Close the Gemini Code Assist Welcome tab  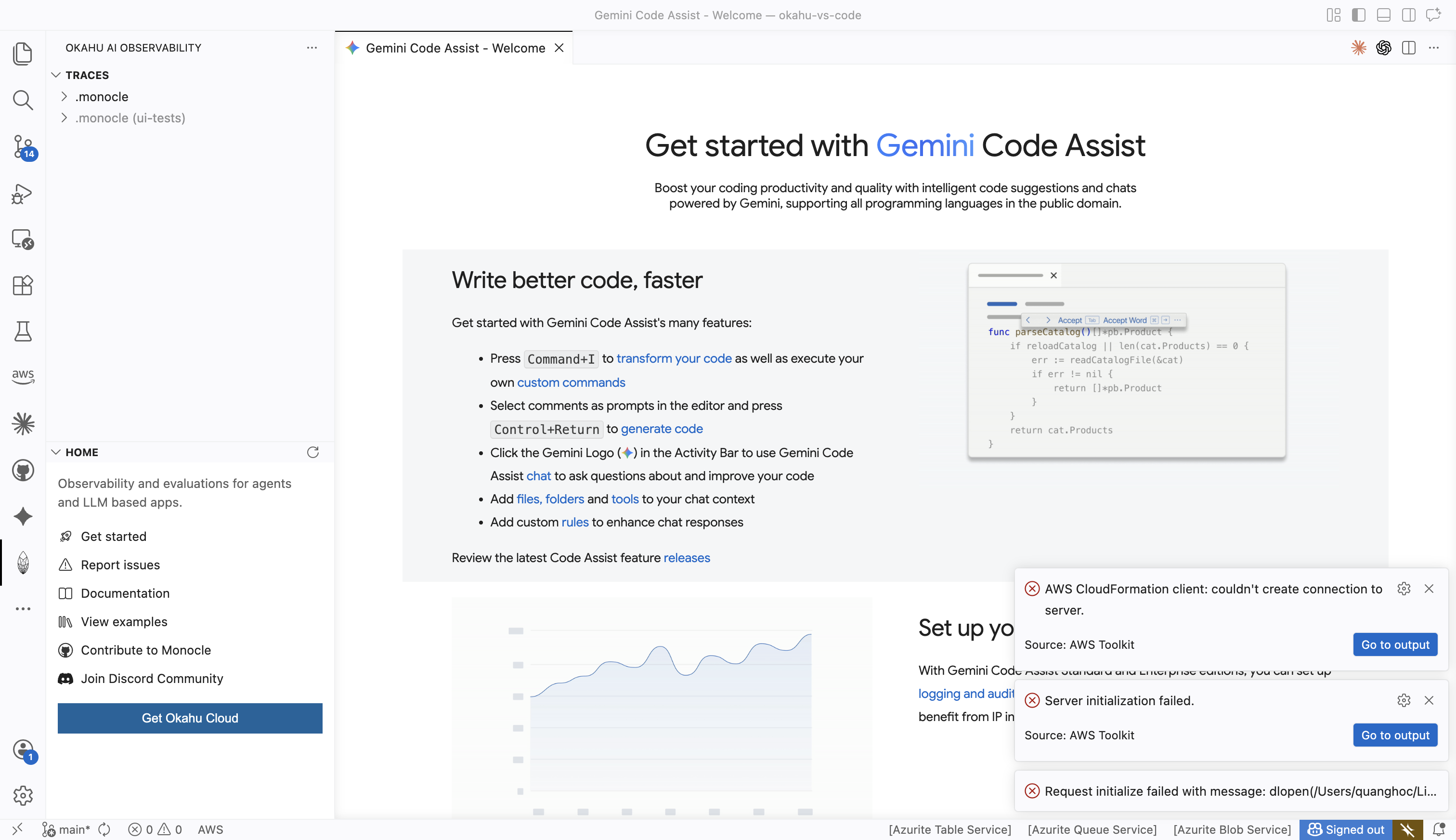click(559, 48)
